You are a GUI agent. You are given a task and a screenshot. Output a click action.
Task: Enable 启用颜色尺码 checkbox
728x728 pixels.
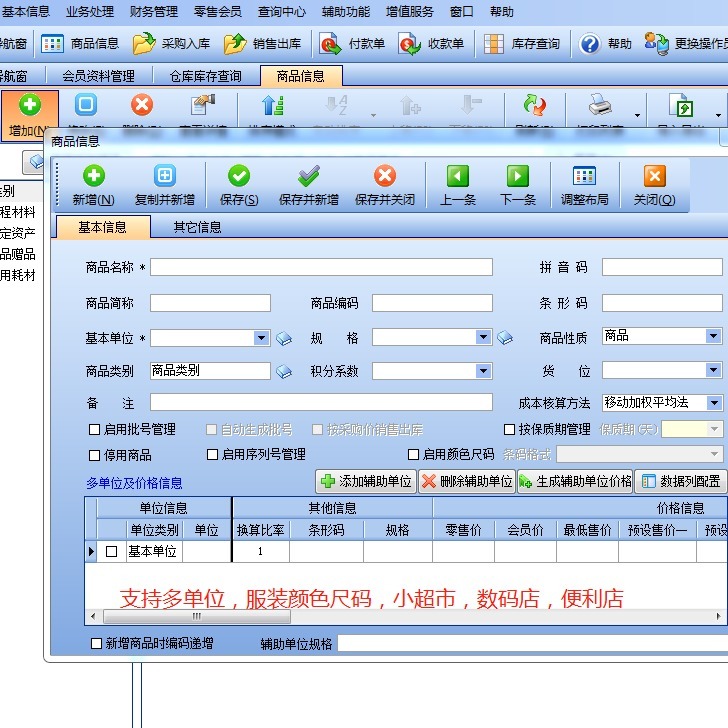click(413, 454)
